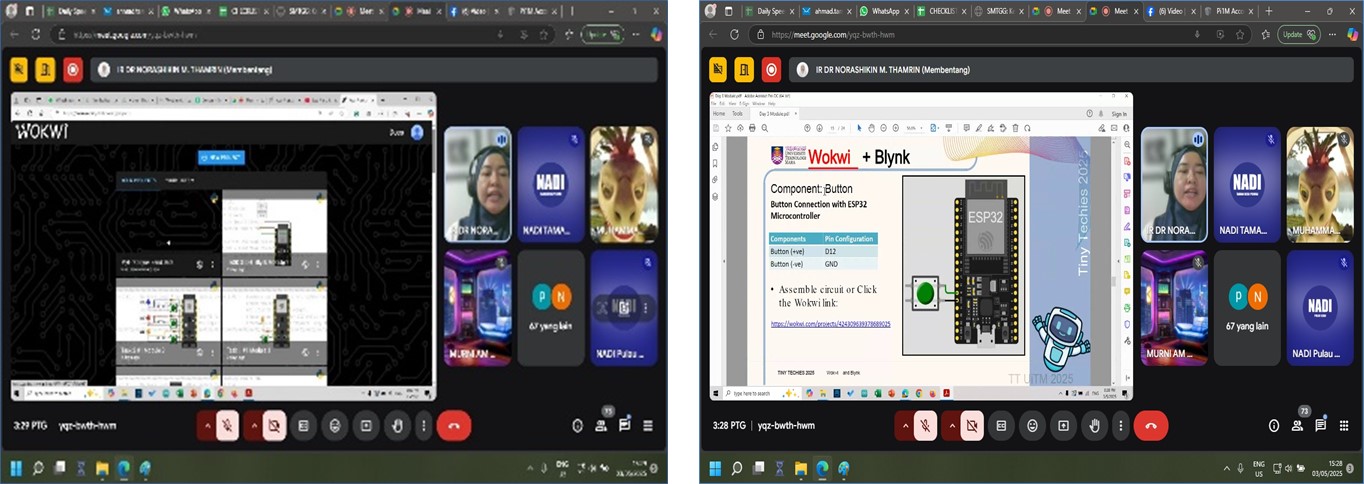This screenshot has height=484, width=1364.
Task: Click the Update button in the right browser toolbar
Action: click(1298, 34)
